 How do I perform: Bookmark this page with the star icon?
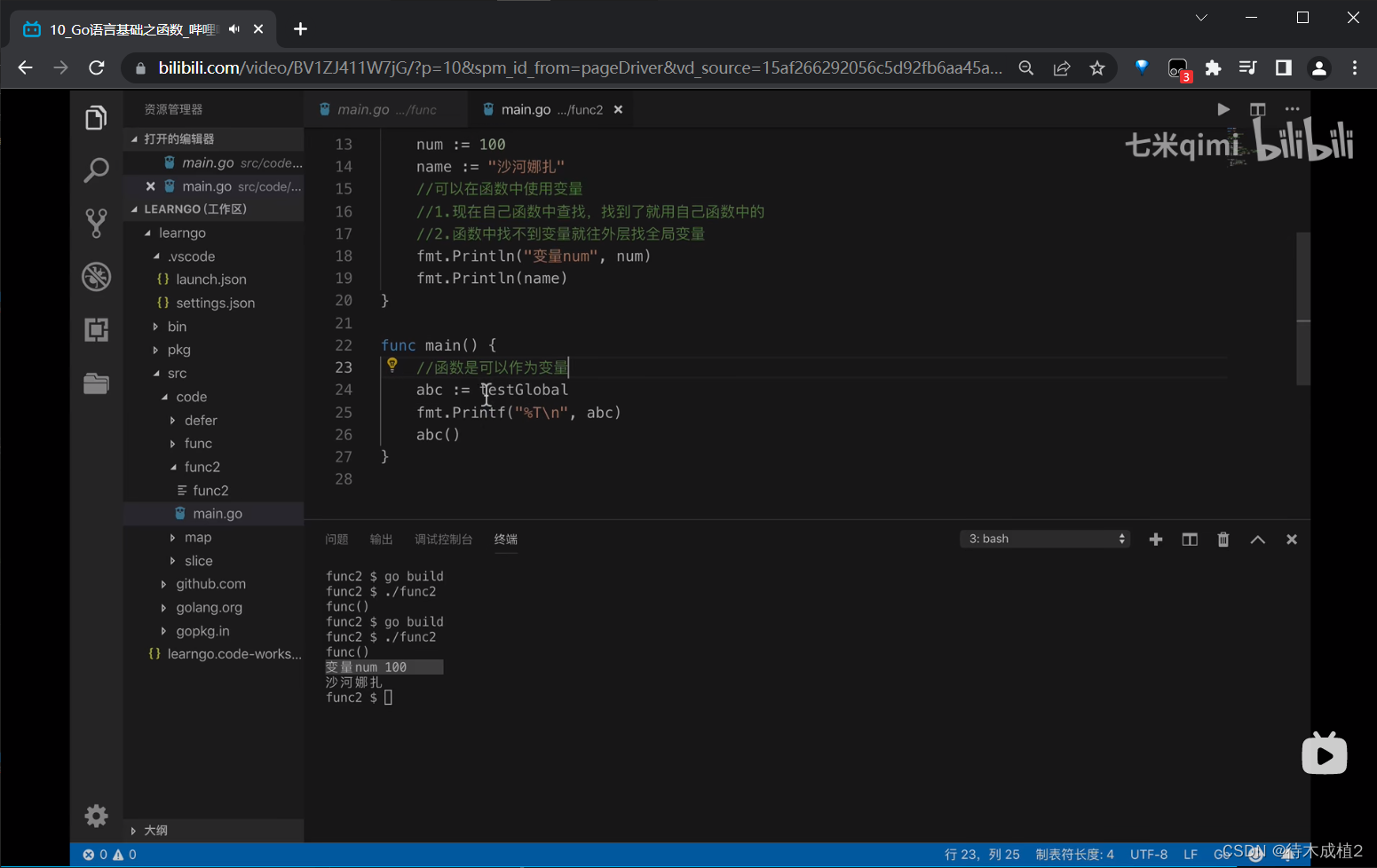(1097, 67)
